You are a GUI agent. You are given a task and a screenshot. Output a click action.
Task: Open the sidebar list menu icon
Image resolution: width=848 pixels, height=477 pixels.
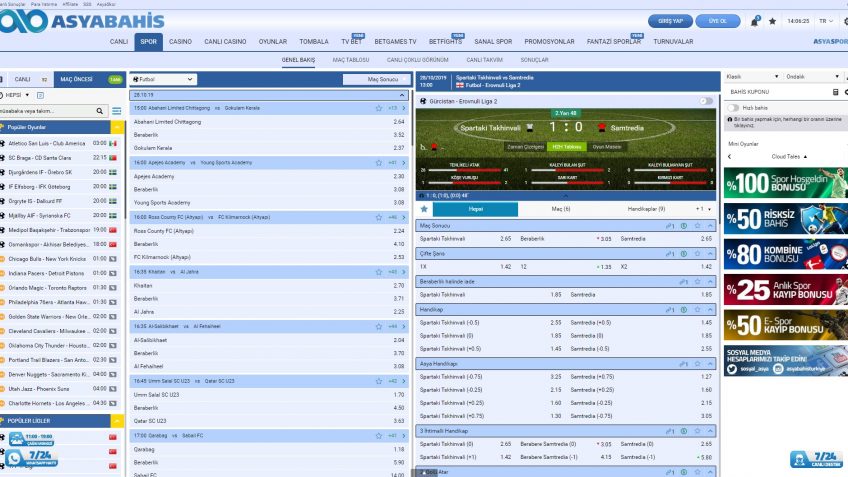(101, 111)
